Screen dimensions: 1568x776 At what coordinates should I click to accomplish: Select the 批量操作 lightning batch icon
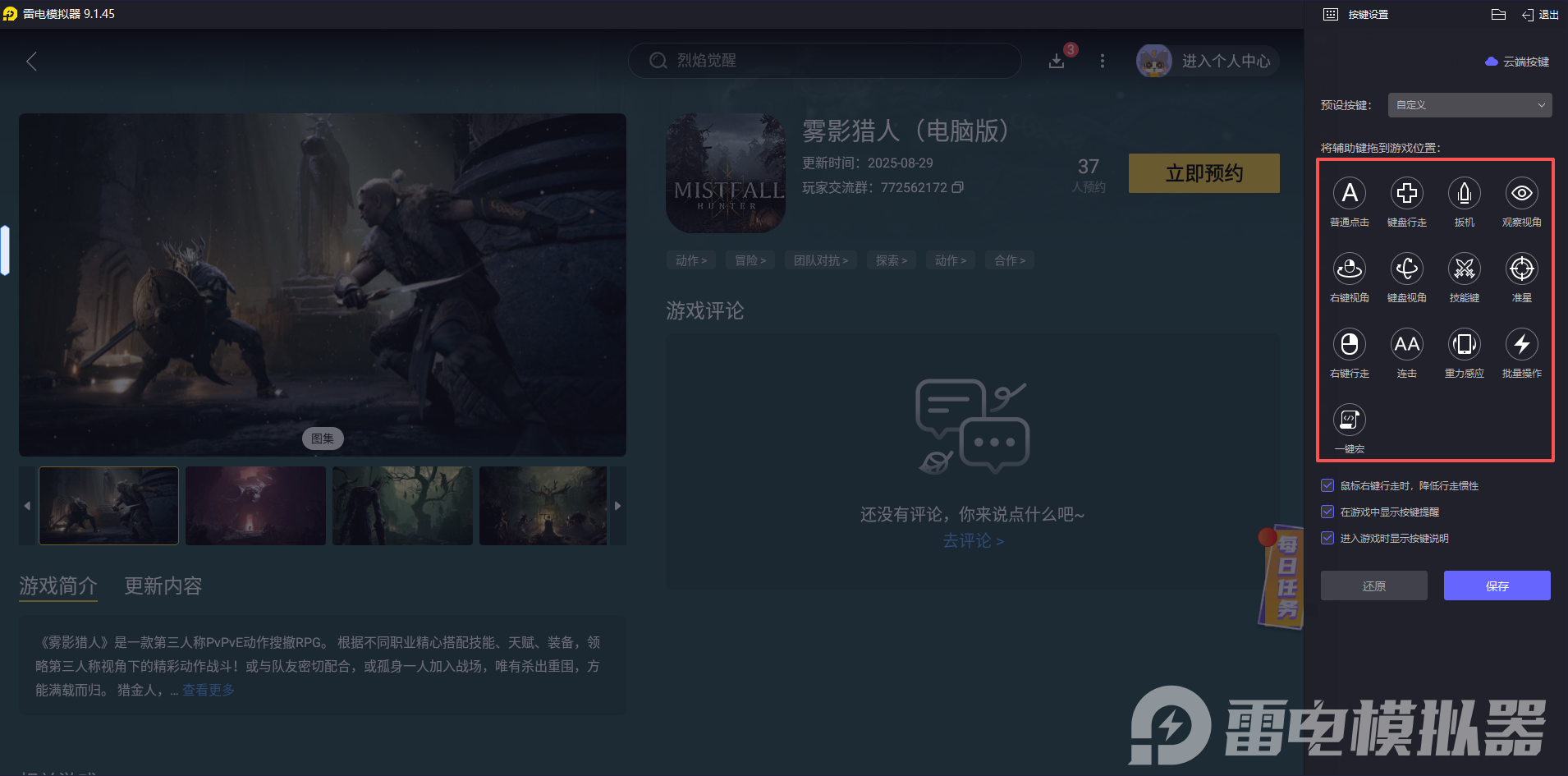click(x=1521, y=344)
